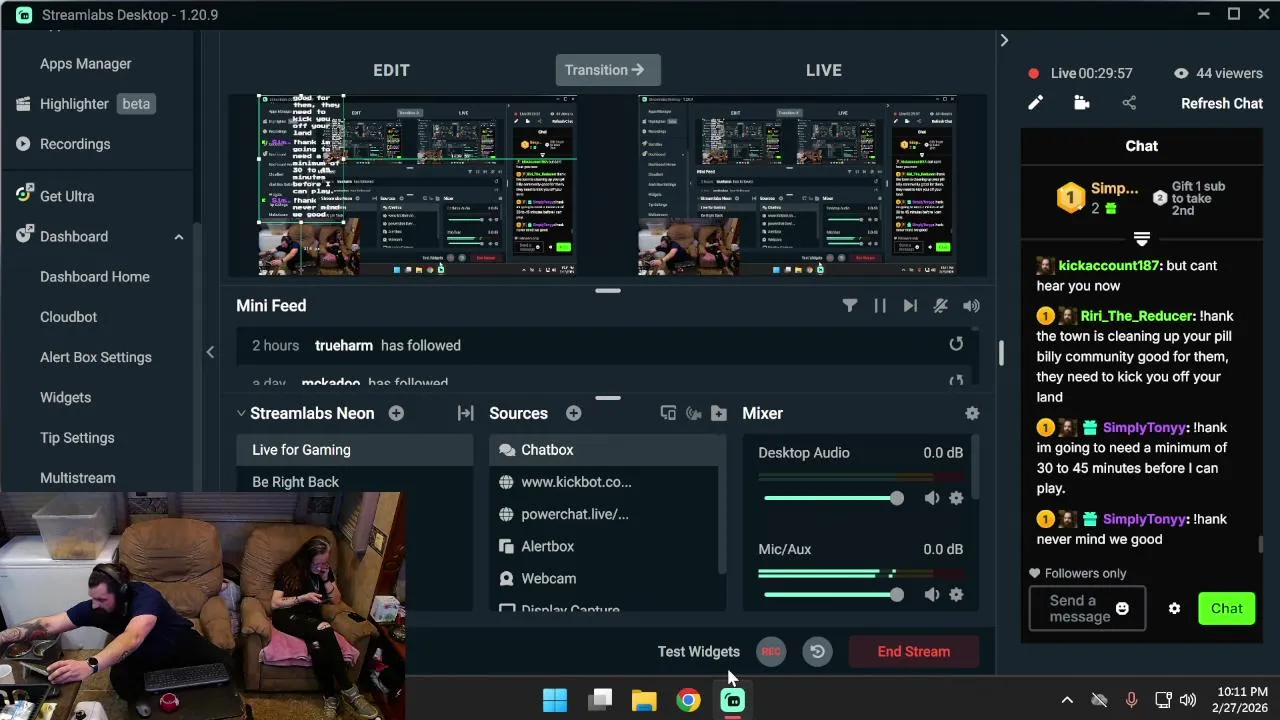Screen dimensions: 1280x720
Task: Select the Webcam source
Action: point(605,578)
